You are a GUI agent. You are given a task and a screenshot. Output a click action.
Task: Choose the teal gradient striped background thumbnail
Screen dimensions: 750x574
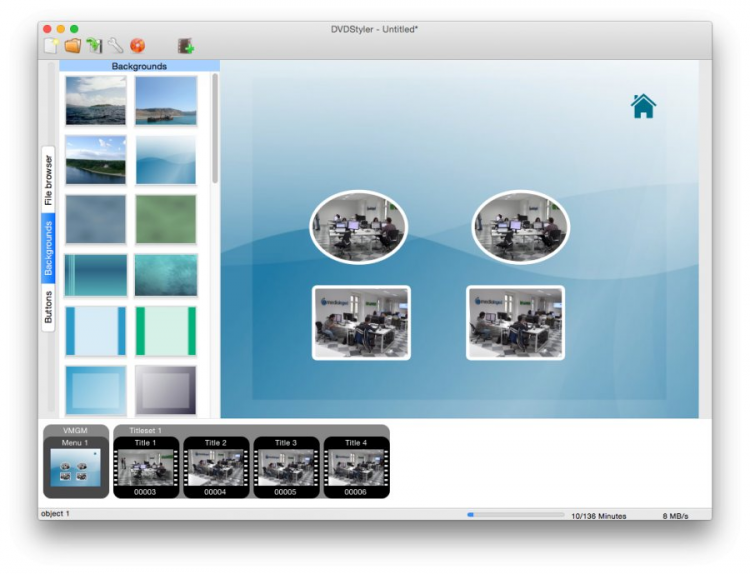96,275
